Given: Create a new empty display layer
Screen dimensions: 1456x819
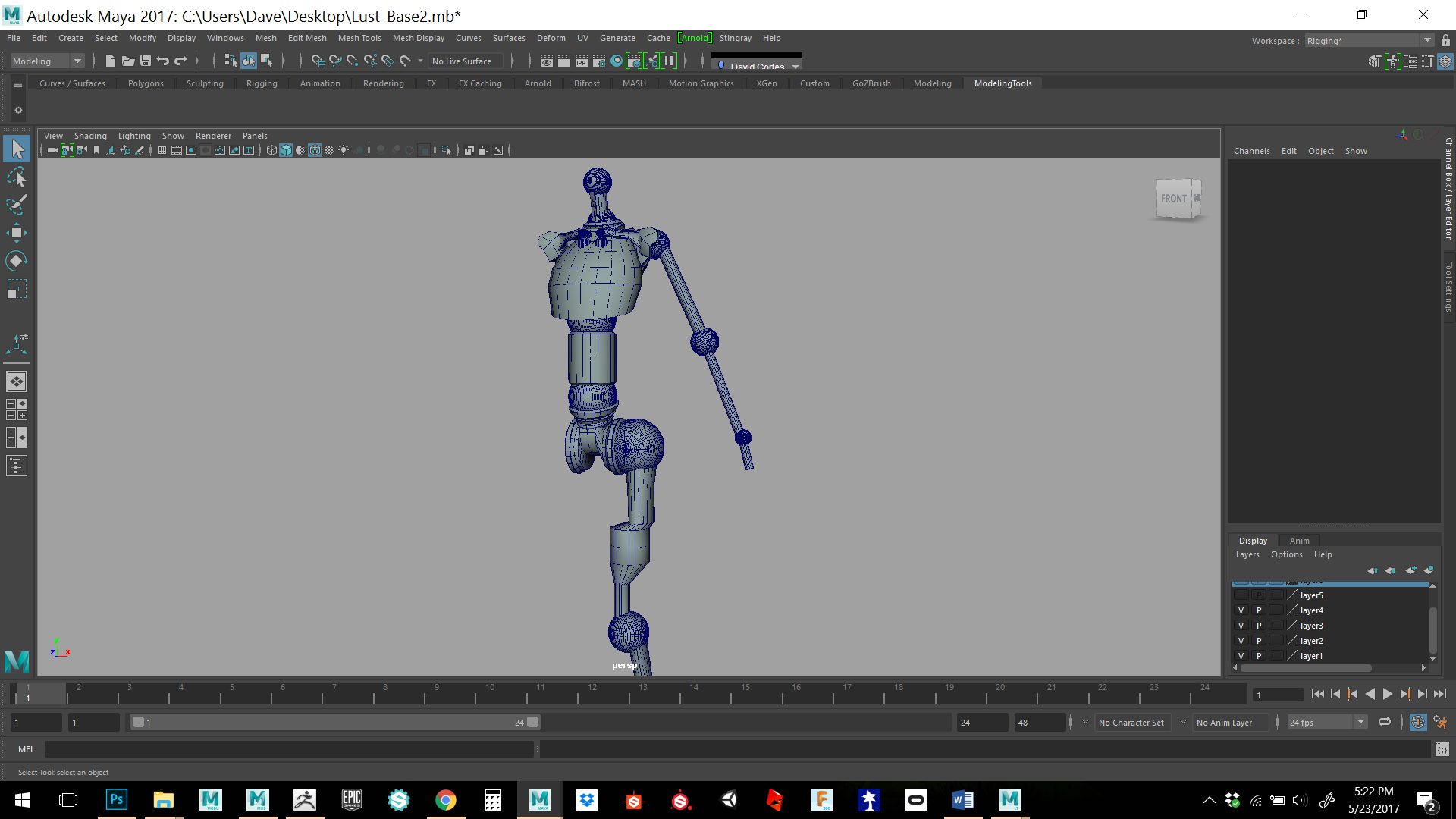Looking at the screenshot, I should 1410,570.
